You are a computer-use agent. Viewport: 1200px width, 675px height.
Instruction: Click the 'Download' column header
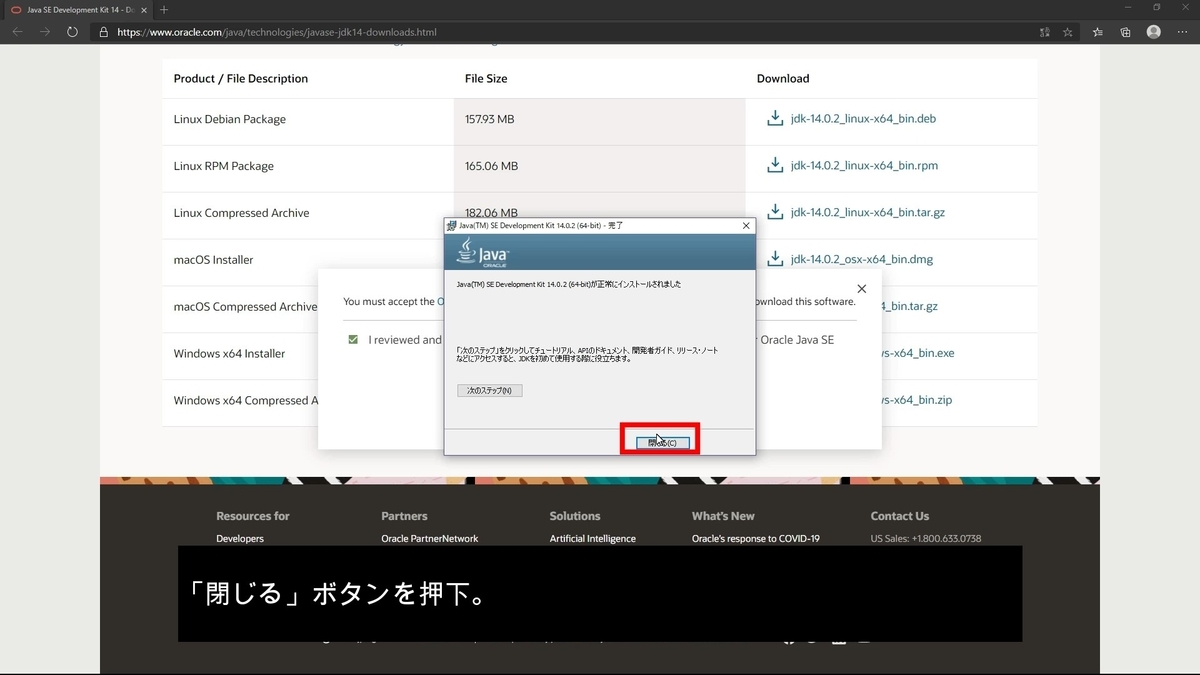(x=783, y=78)
